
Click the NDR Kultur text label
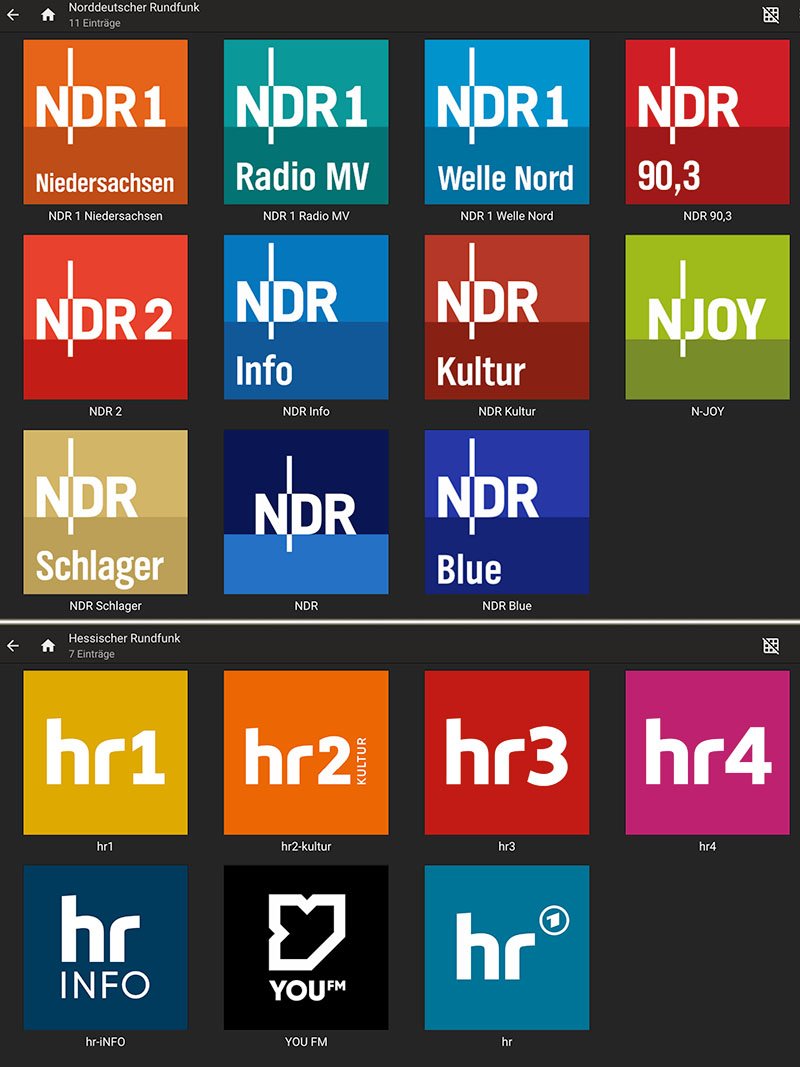(507, 411)
